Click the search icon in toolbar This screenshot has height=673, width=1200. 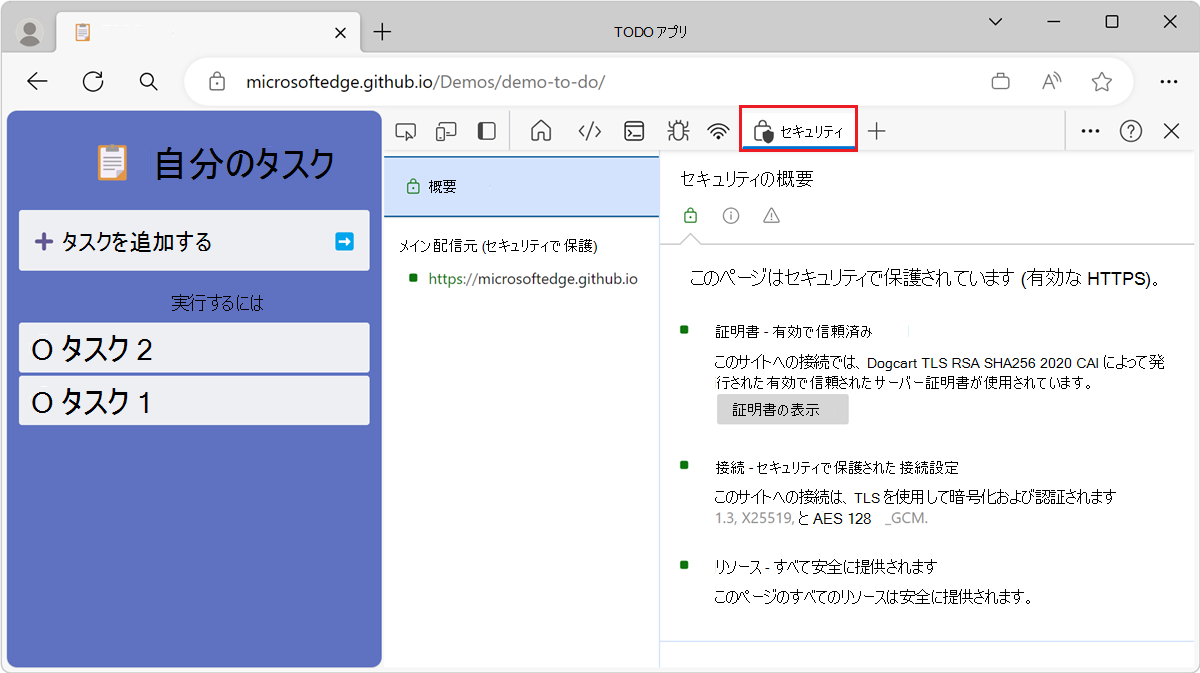[149, 82]
